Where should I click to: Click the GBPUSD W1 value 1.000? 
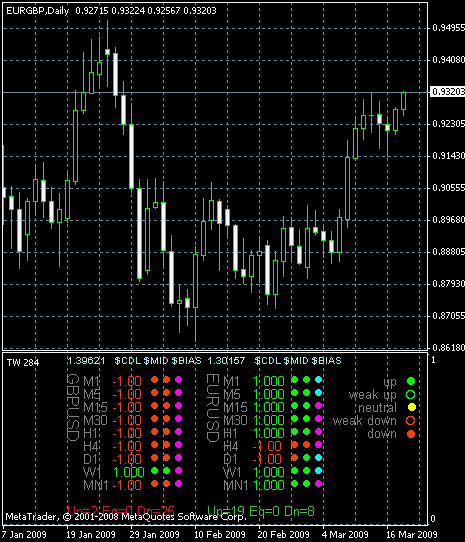point(129,472)
